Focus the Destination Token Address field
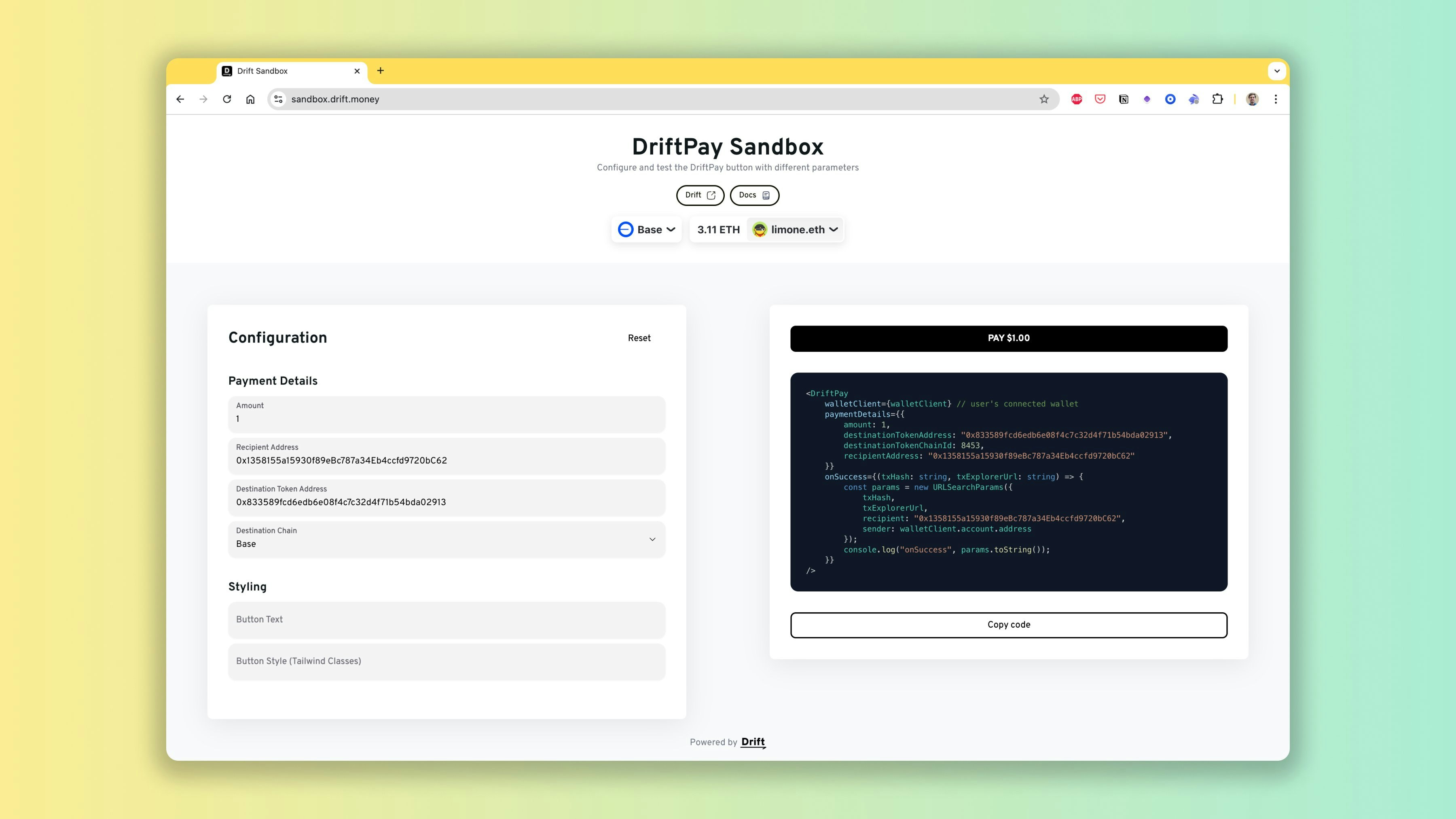This screenshot has height=819, width=1456. pyautogui.click(x=447, y=498)
